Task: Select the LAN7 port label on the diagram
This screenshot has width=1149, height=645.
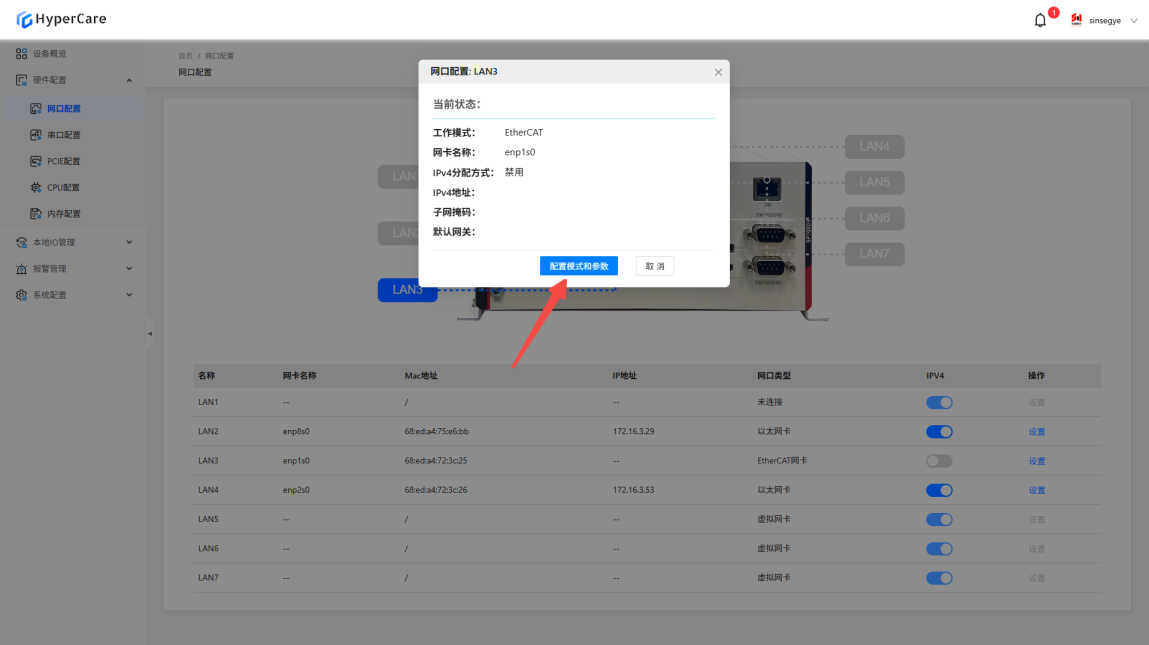Action: [874, 254]
